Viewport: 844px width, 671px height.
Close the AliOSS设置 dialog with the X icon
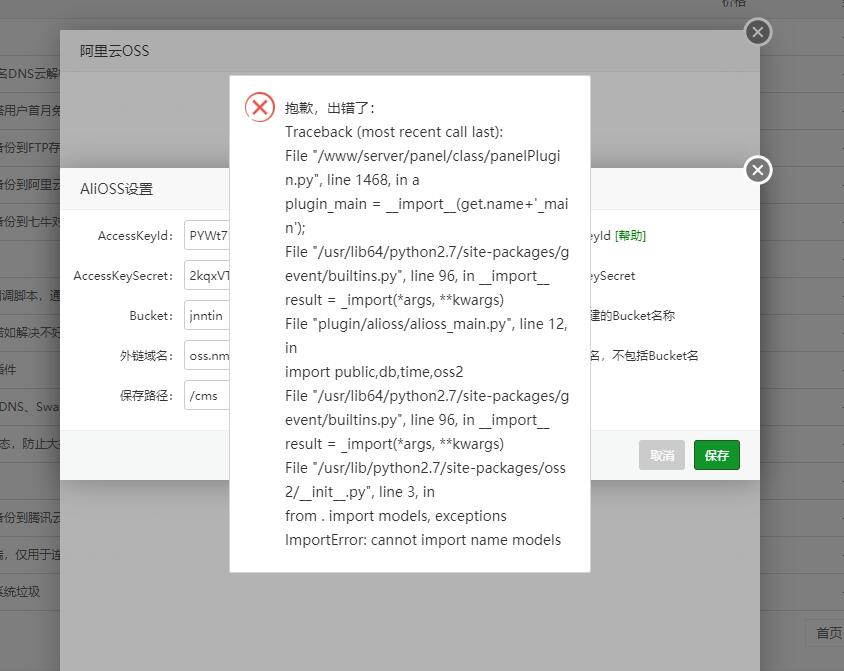point(758,170)
